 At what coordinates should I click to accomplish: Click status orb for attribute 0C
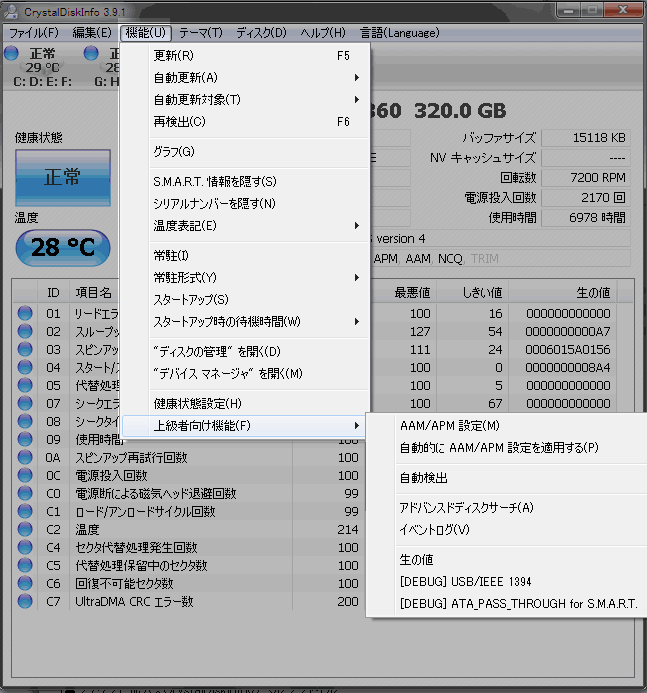pos(25,476)
